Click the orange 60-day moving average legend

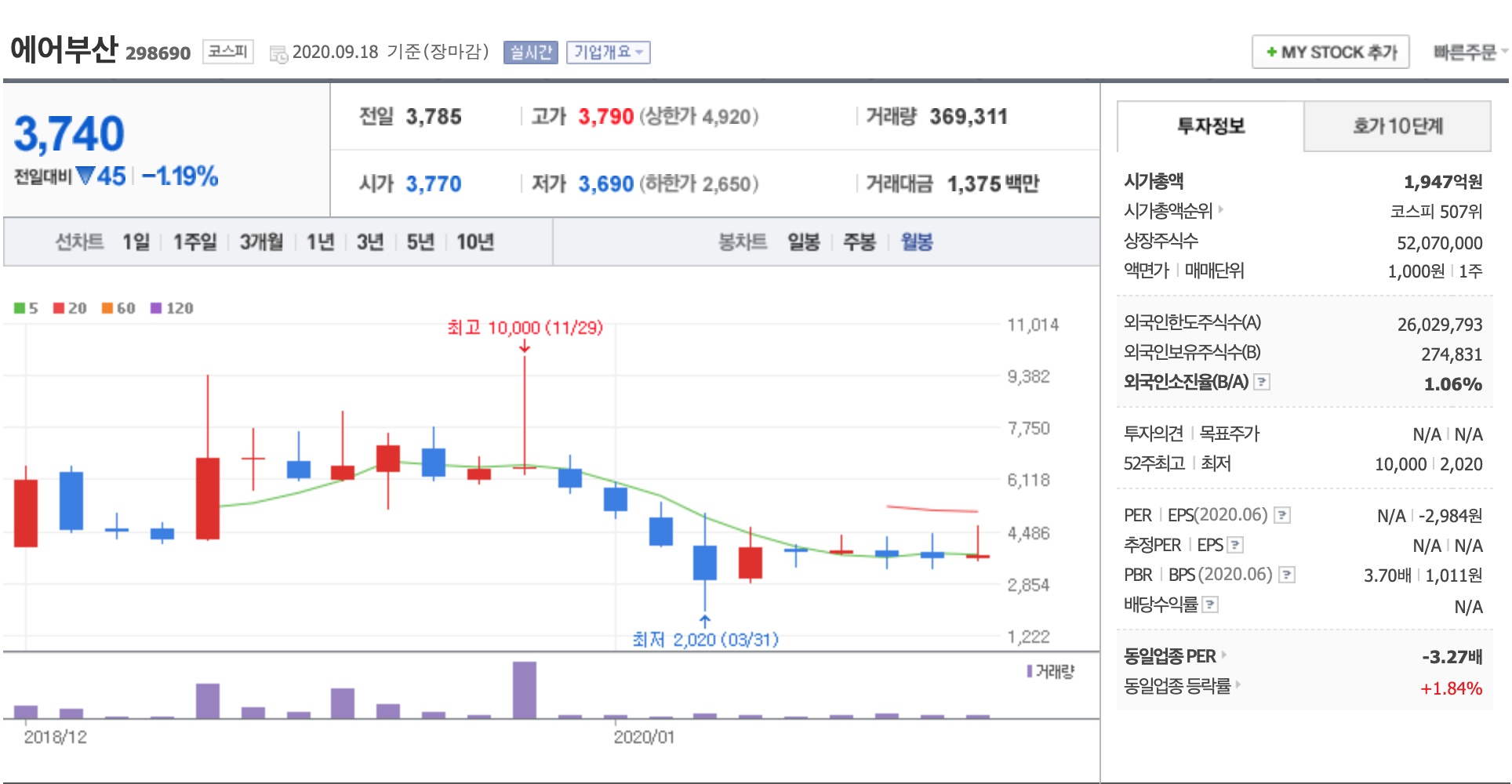(x=118, y=308)
